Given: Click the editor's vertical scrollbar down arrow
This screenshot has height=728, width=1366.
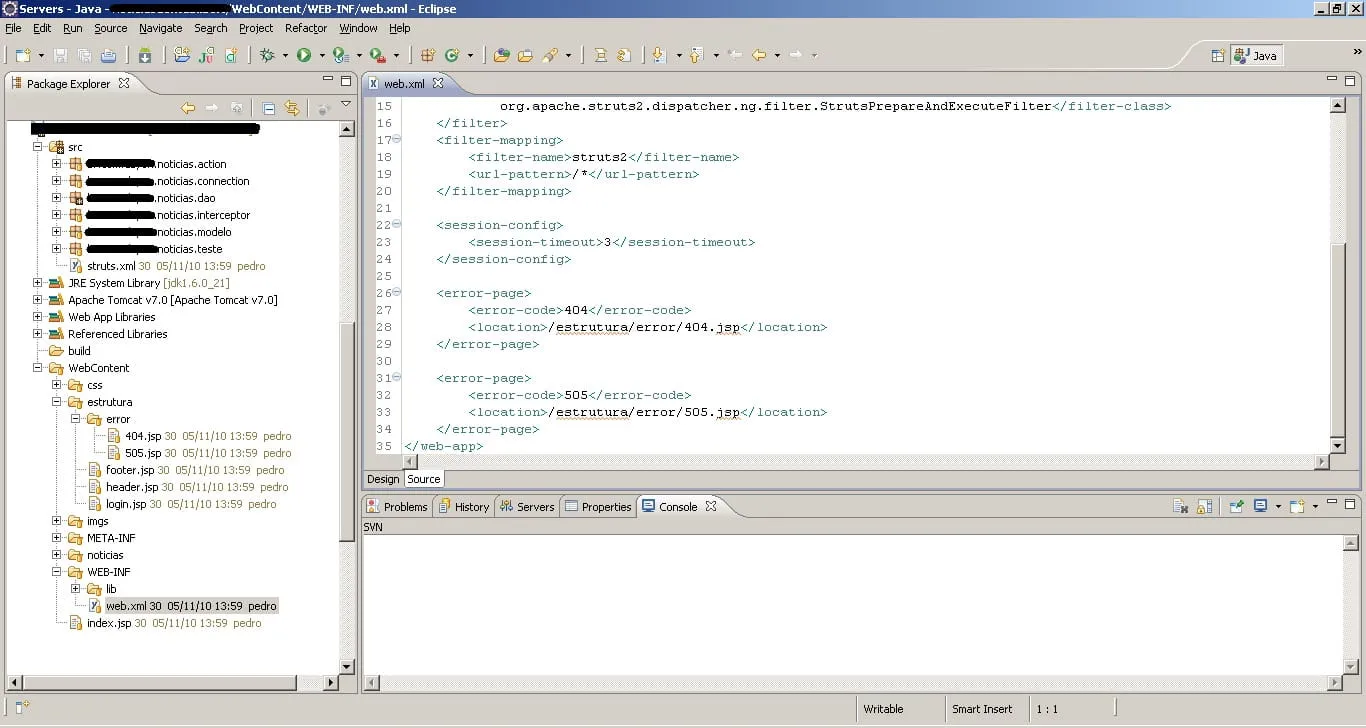Looking at the screenshot, I should tap(1338, 445).
